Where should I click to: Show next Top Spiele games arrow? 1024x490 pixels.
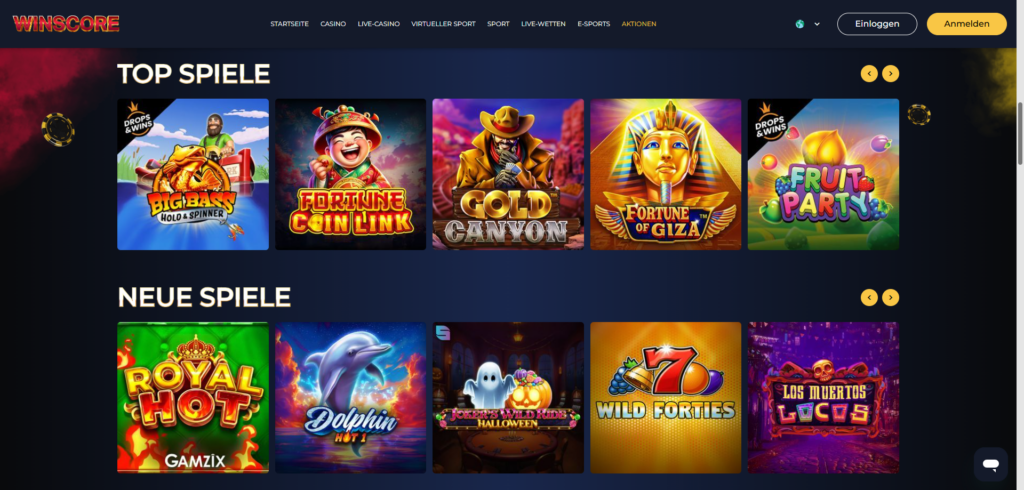click(x=891, y=74)
